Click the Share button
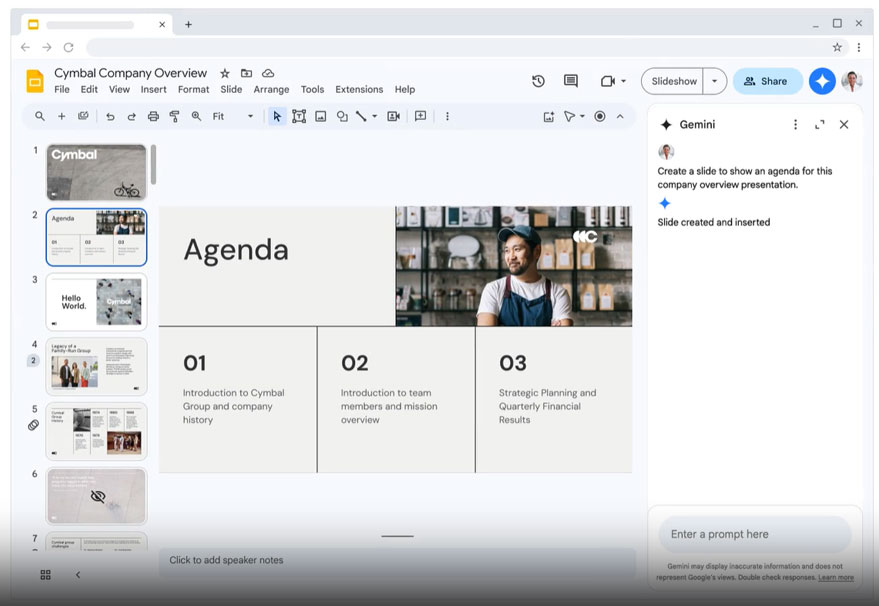Image resolution: width=879 pixels, height=606 pixels. coord(766,81)
